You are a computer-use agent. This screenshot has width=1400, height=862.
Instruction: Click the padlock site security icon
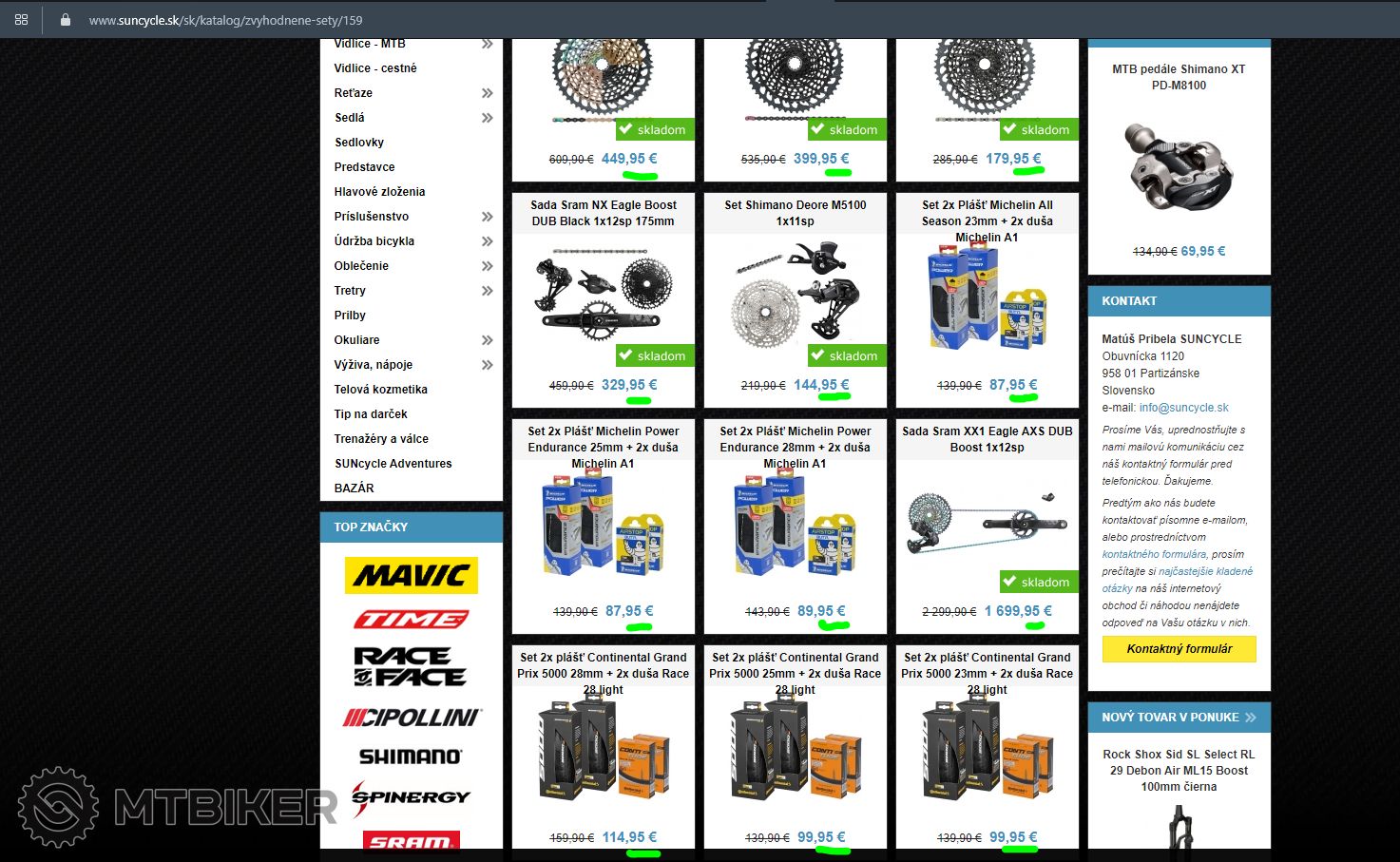pos(66,19)
